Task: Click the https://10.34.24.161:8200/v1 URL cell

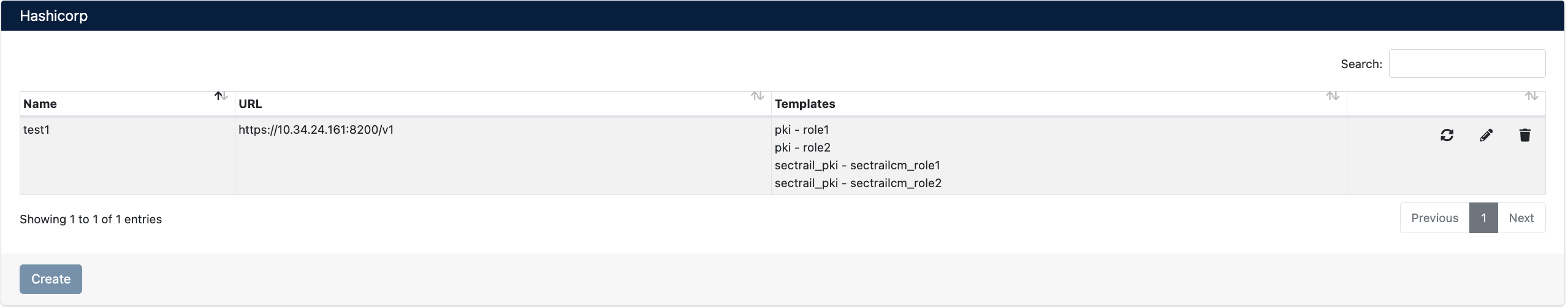Action: pos(316,130)
